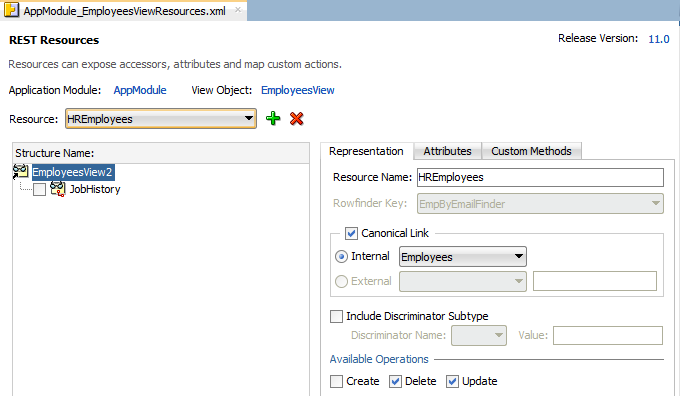This screenshot has height=396, width=680.
Task: Uncheck the Delete operation checkbox
Action: (395, 381)
